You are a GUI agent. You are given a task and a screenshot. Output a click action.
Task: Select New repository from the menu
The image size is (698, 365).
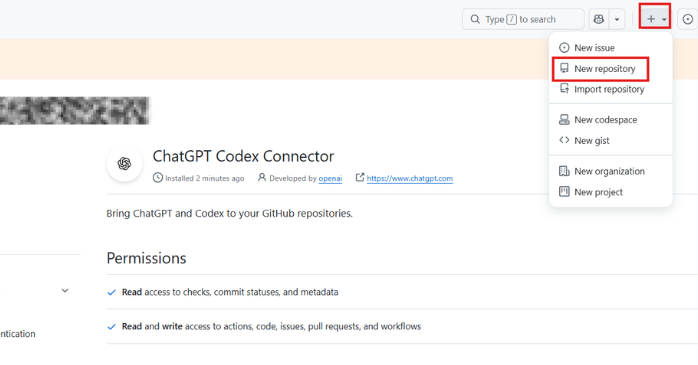[610, 69]
